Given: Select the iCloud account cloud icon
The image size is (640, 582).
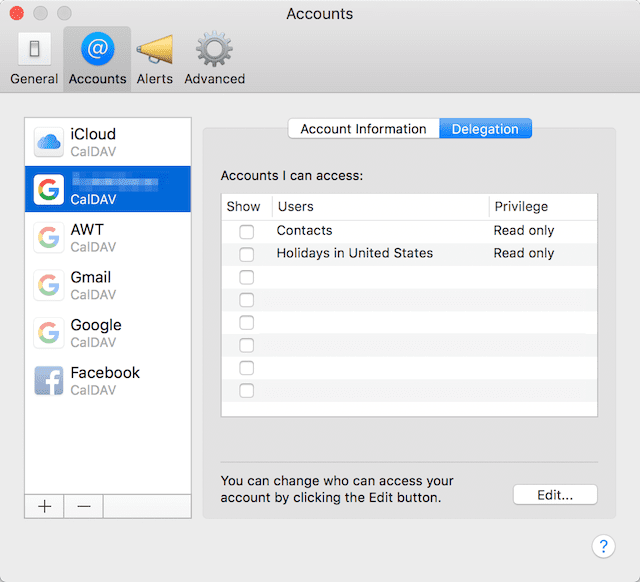Looking at the screenshot, I should tap(49, 142).
